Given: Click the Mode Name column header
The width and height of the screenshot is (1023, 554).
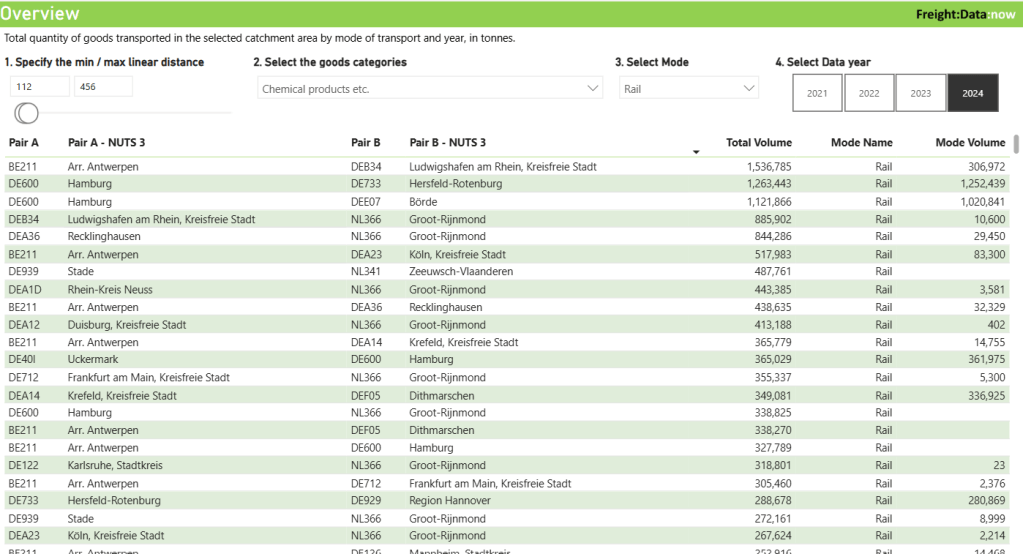Looking at the screenshot, I should (x=861, y=143).
